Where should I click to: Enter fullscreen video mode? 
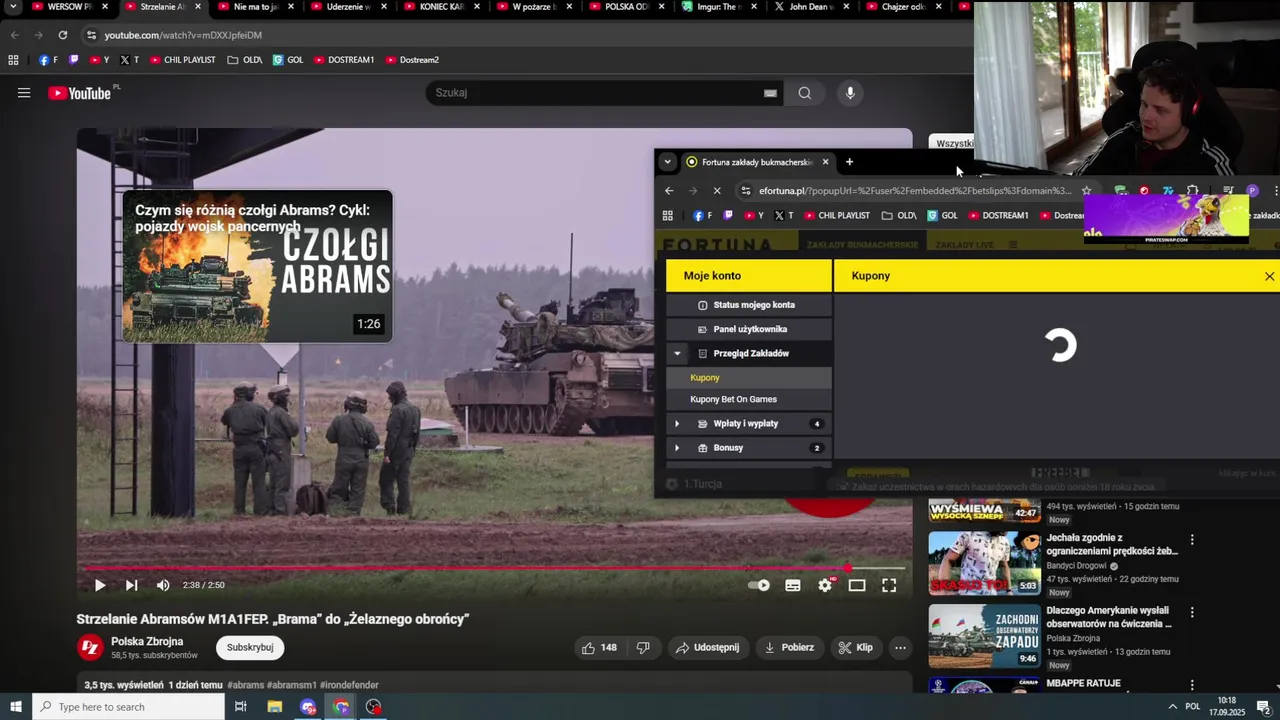coord(889,585)
